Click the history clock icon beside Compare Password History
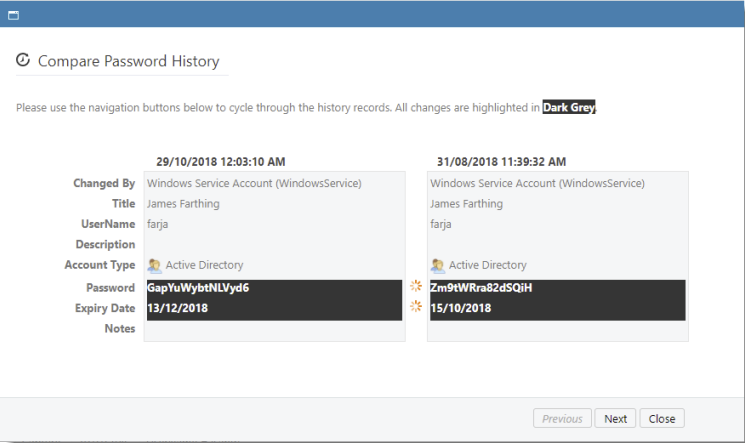The height and width of the screenshot is (443, 745). click(23, 60)
